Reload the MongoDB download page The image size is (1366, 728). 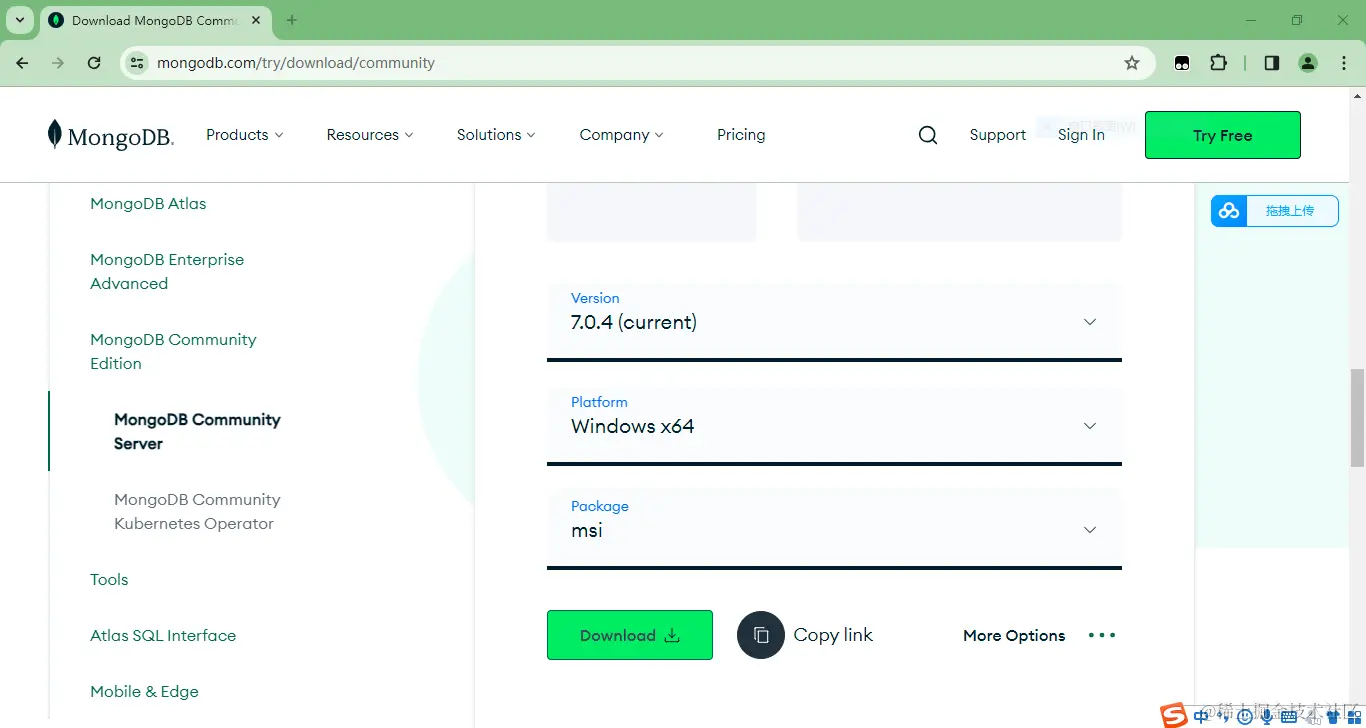tap(94, 62)
